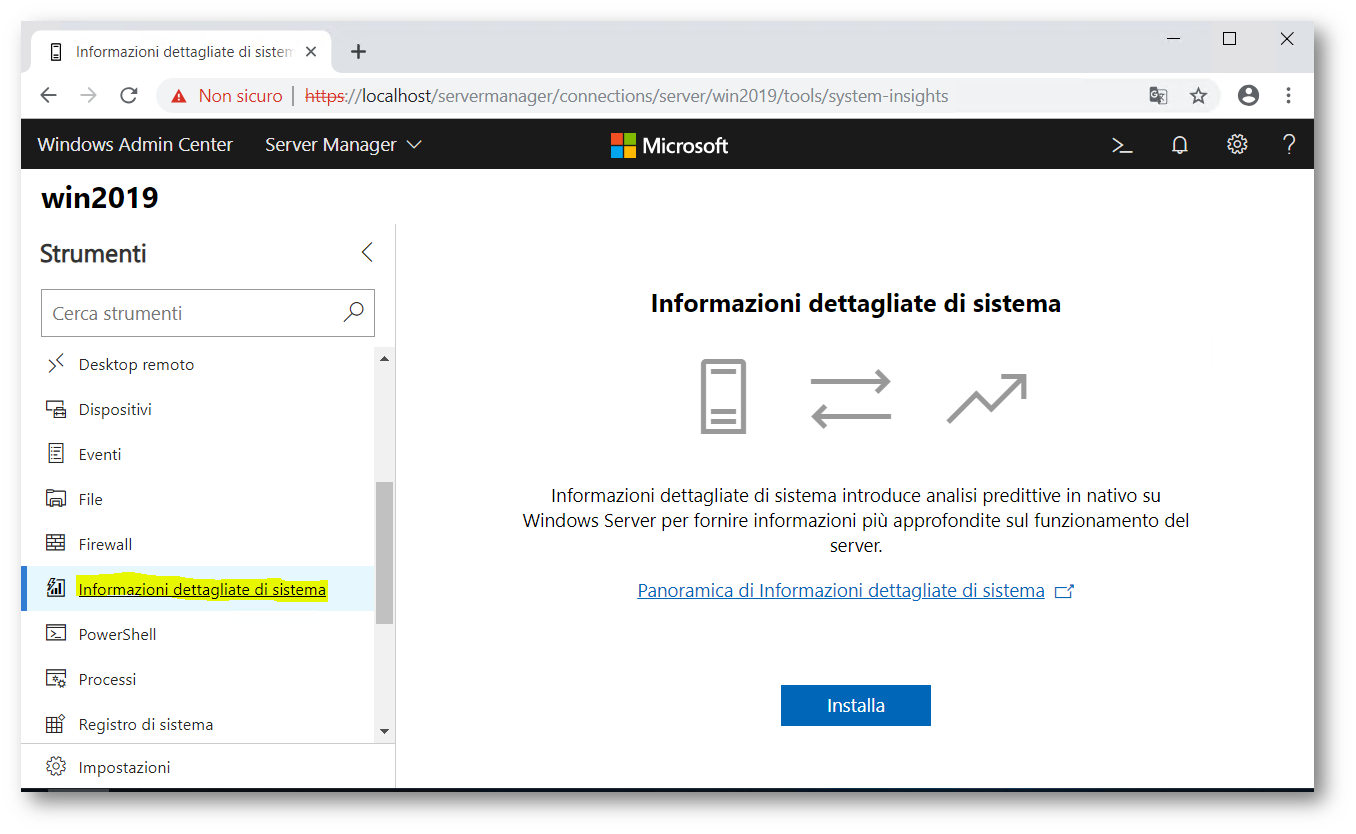Open the Chrome profile avatar

tap(1248, 96)
